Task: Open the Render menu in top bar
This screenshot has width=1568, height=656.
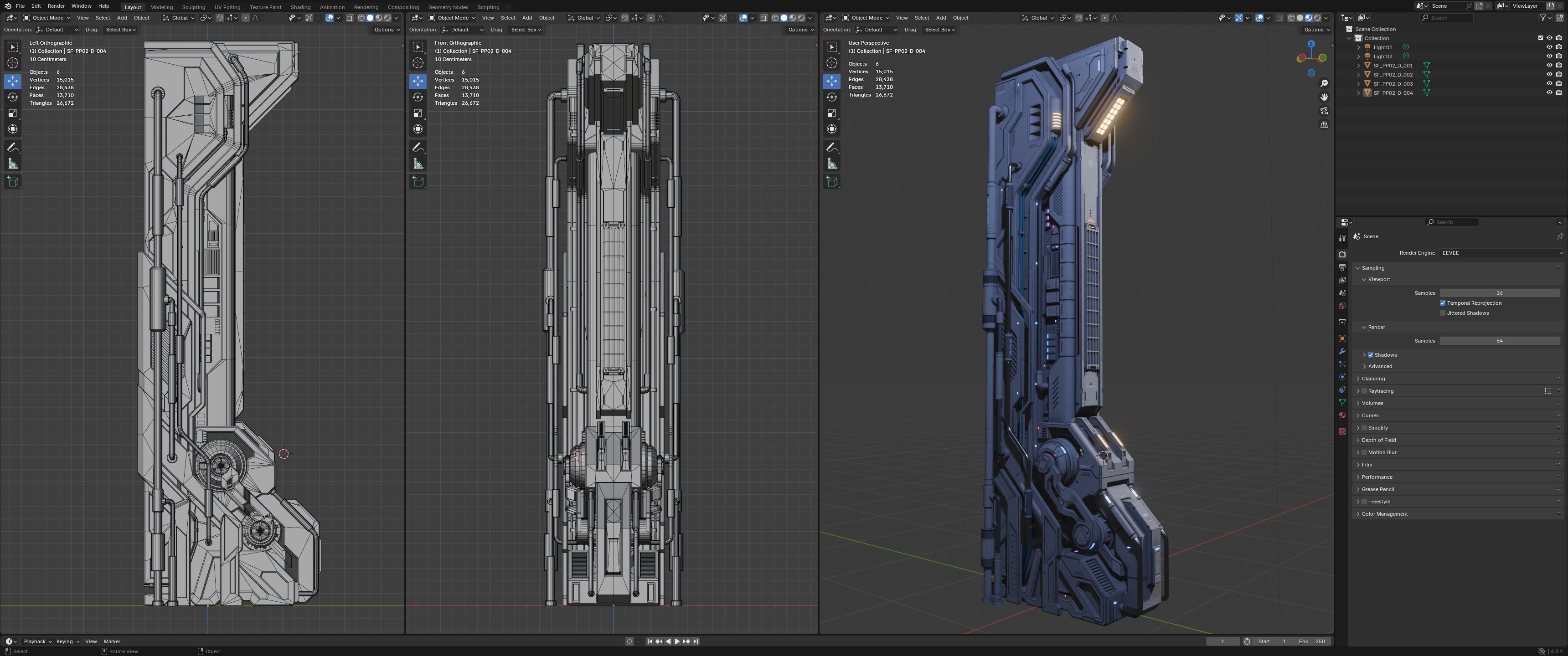Action: click(x=56, y=6)
